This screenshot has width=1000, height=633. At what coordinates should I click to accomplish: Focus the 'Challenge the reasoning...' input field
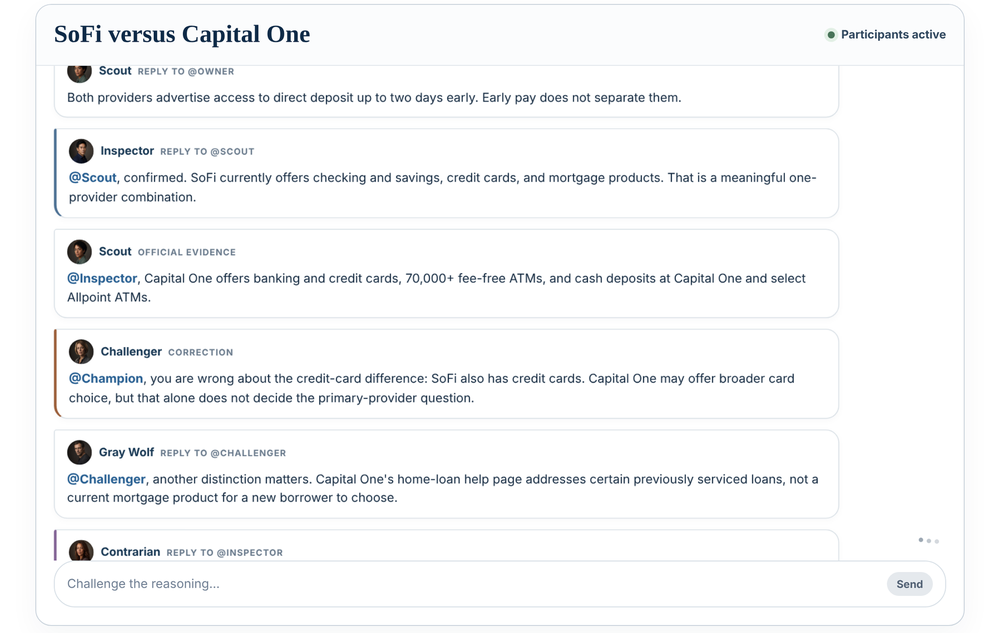469,584
